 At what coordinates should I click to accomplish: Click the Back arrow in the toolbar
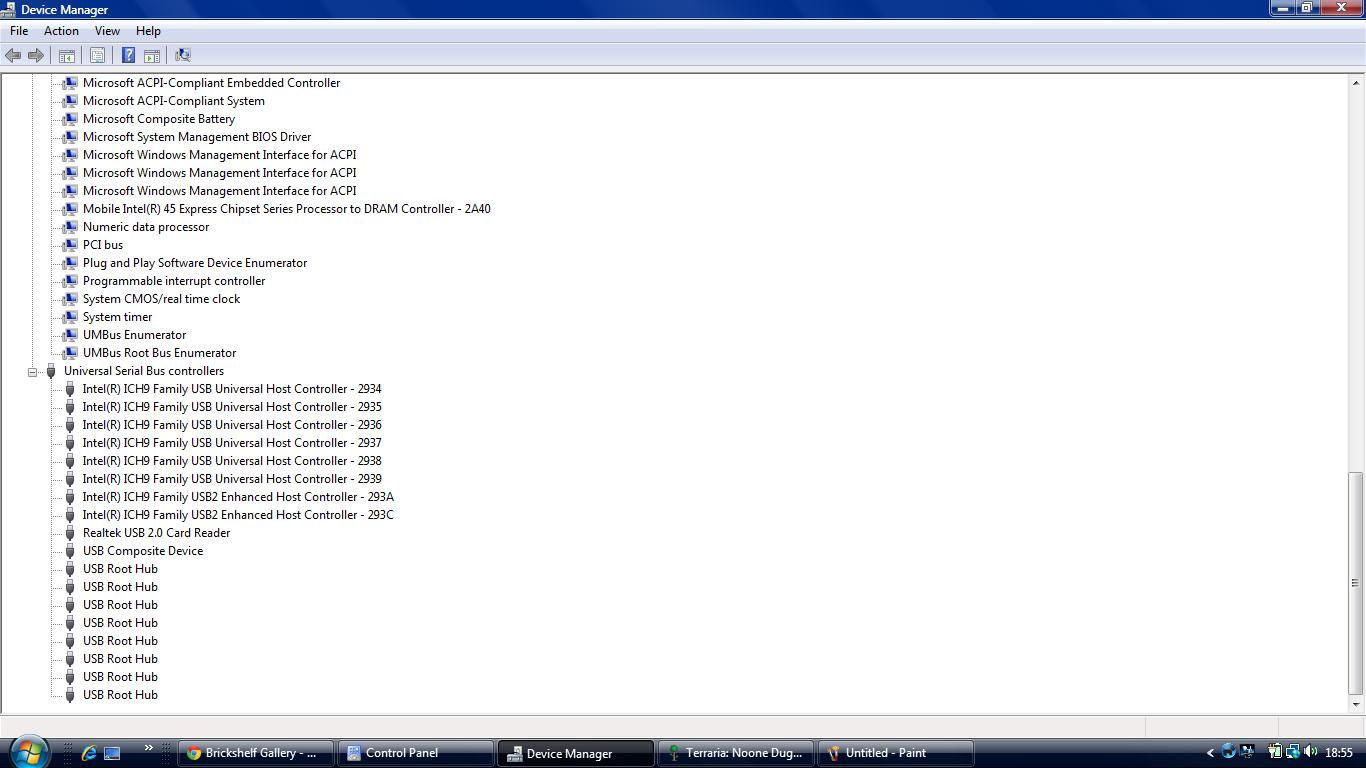pos(13,56)
